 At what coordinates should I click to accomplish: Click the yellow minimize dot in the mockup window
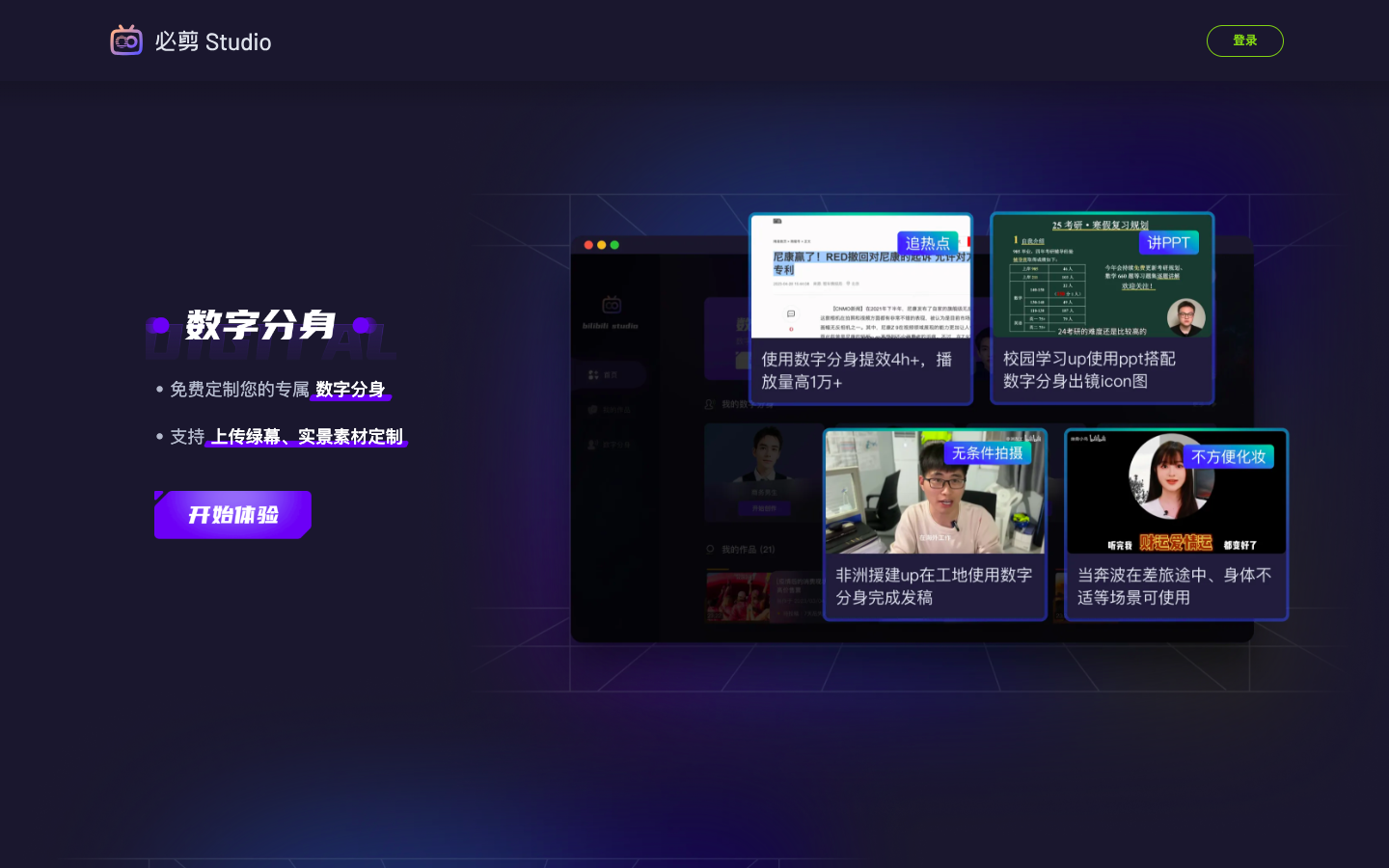click(x=602, y=245)
